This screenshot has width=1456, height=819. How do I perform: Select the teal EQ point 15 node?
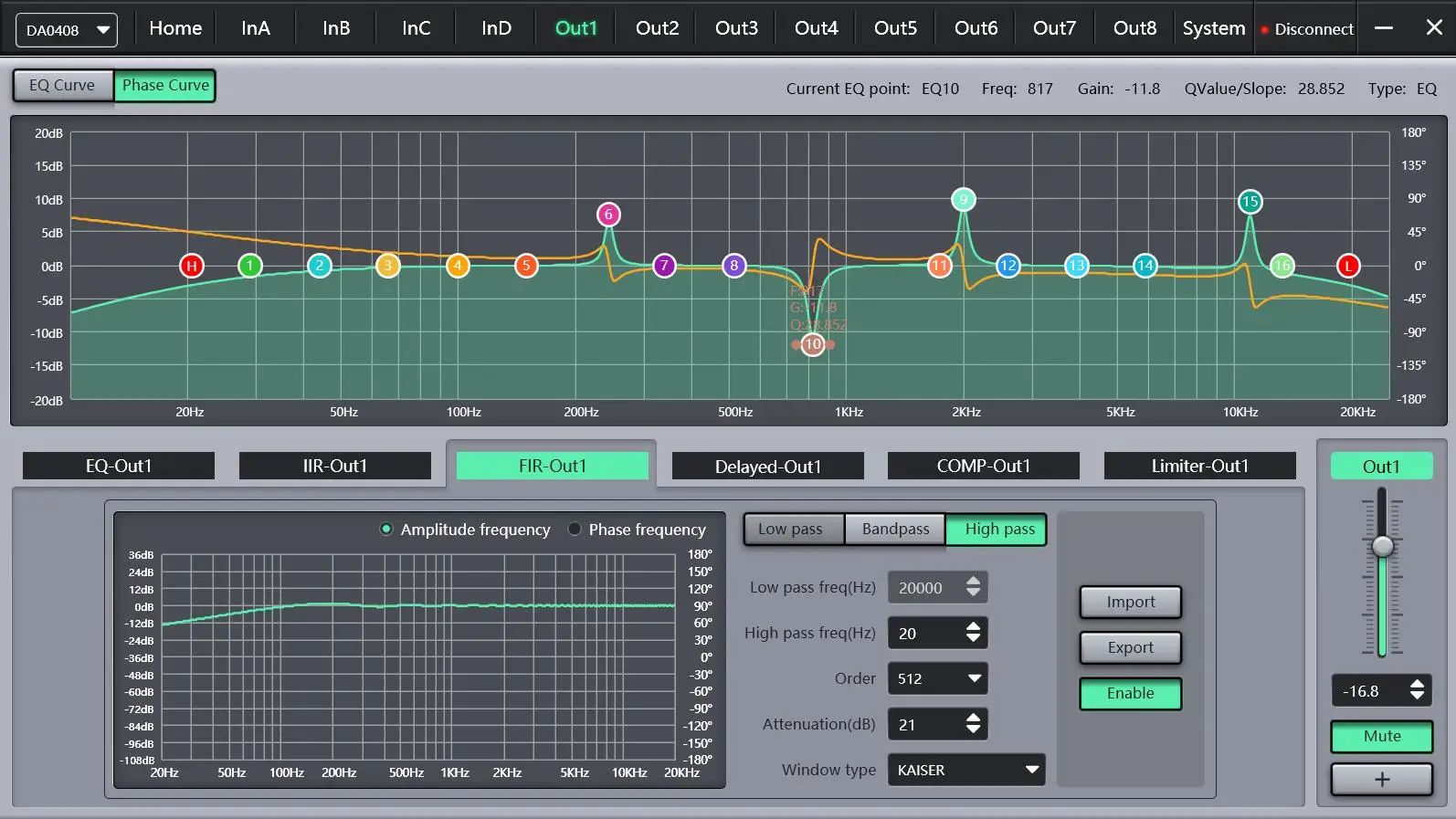[1250, 202]
